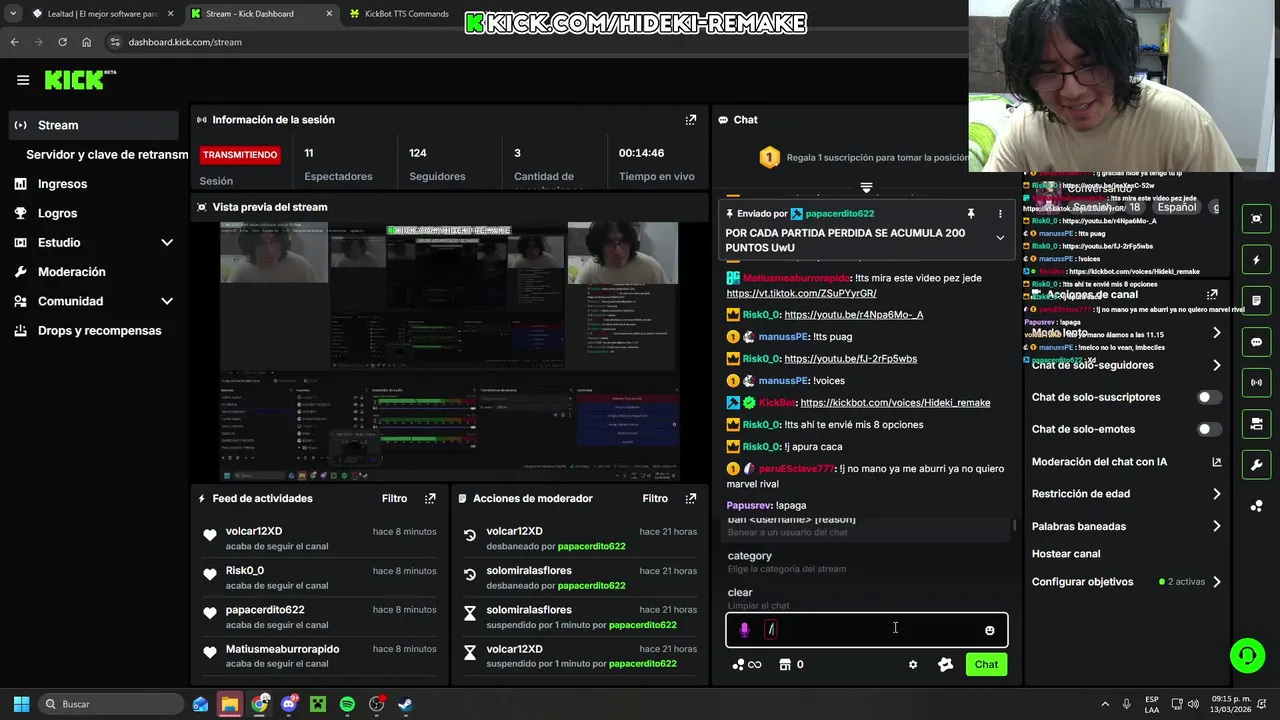Click the three-dots points icon in right sidebar

point(1257,506)
